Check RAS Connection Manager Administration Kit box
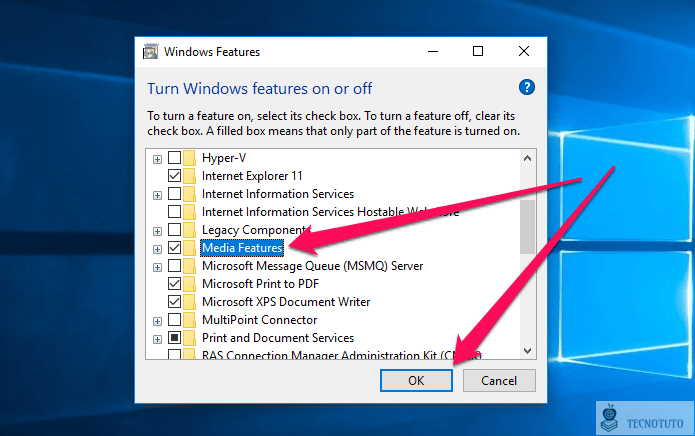 coord(175,354)
